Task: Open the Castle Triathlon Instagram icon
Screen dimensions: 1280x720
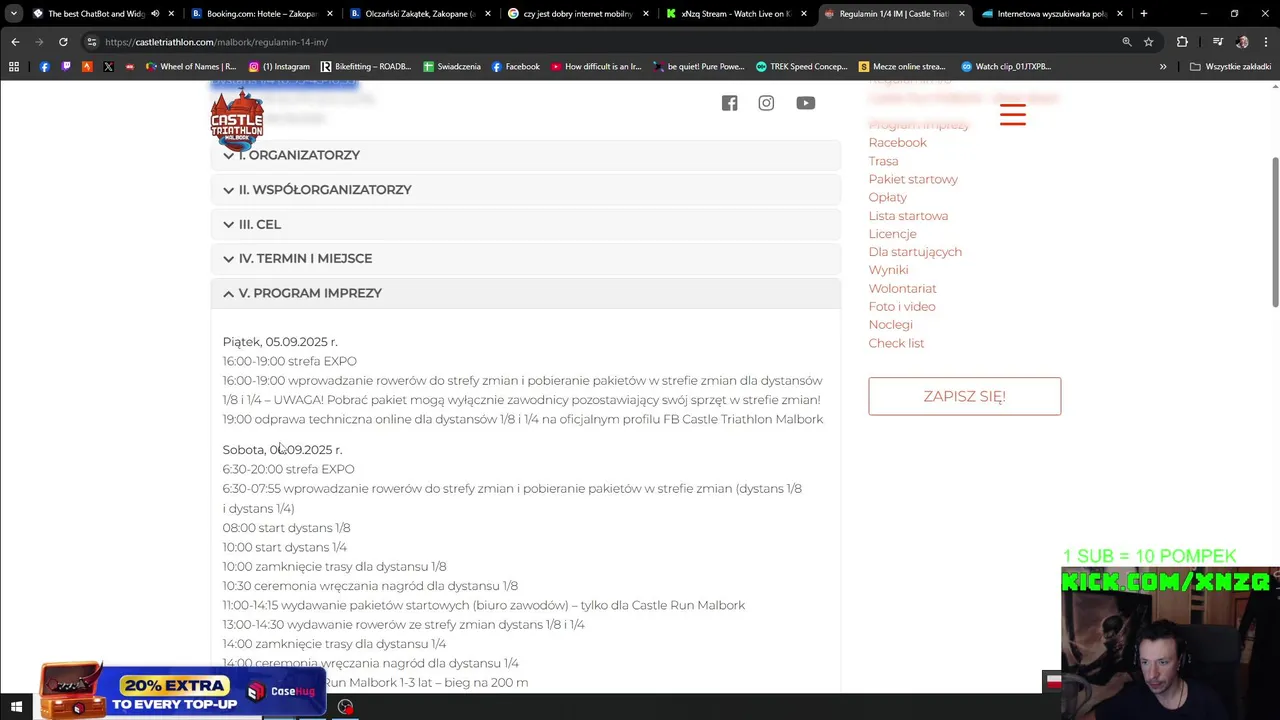Action: click(766, 103)
